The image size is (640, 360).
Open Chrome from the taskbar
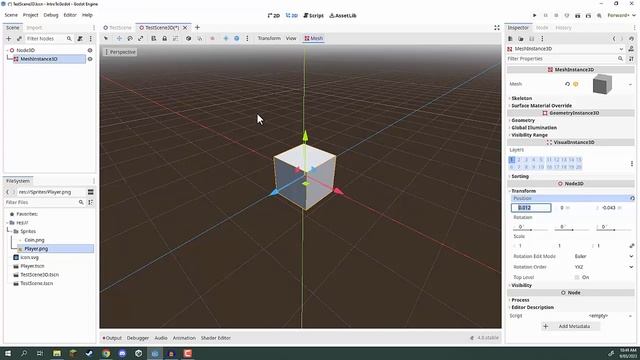pyautogui.click(x=106, y=353)
